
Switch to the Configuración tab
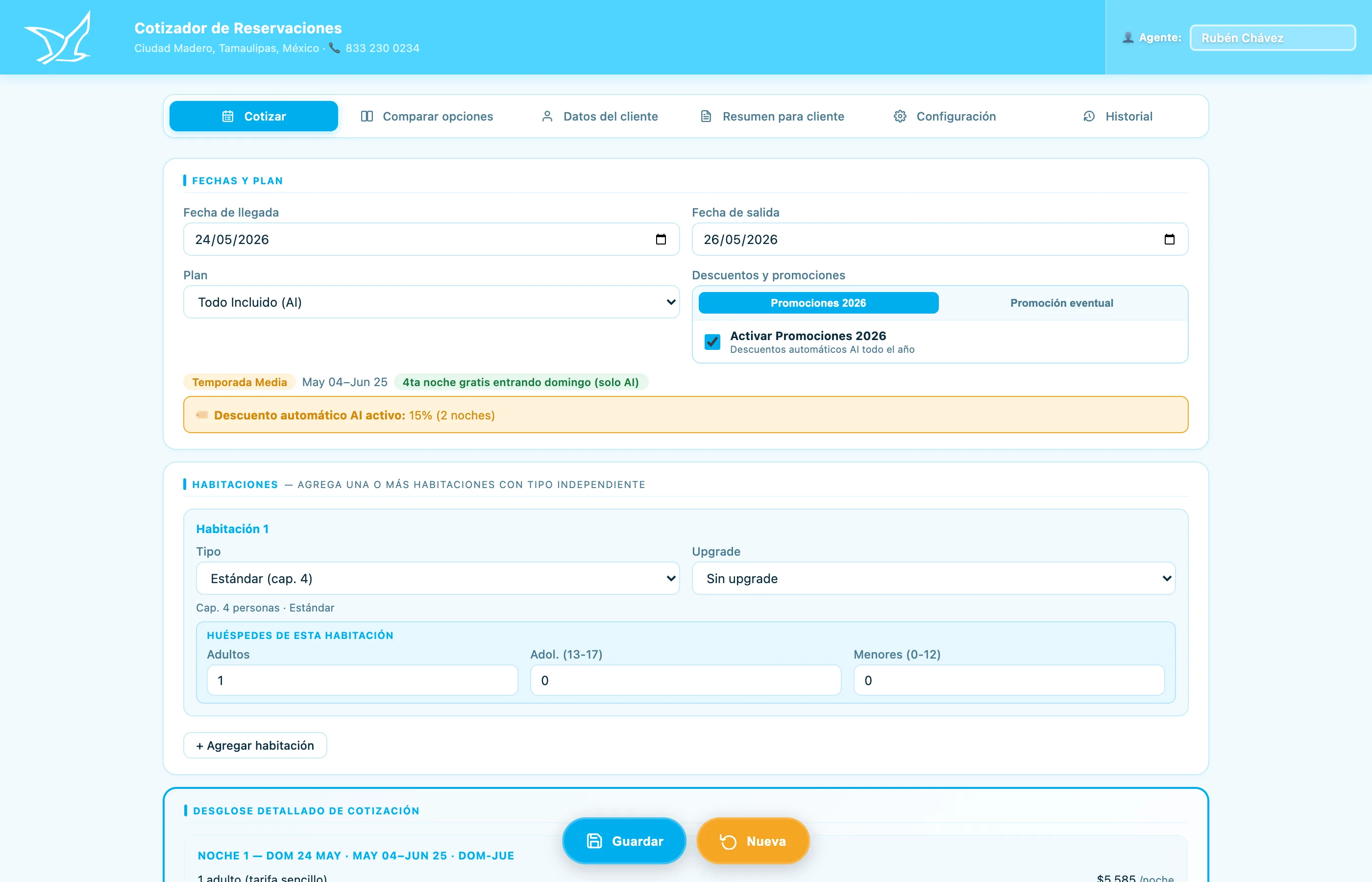pyautogui.click(x=945, y=116)
